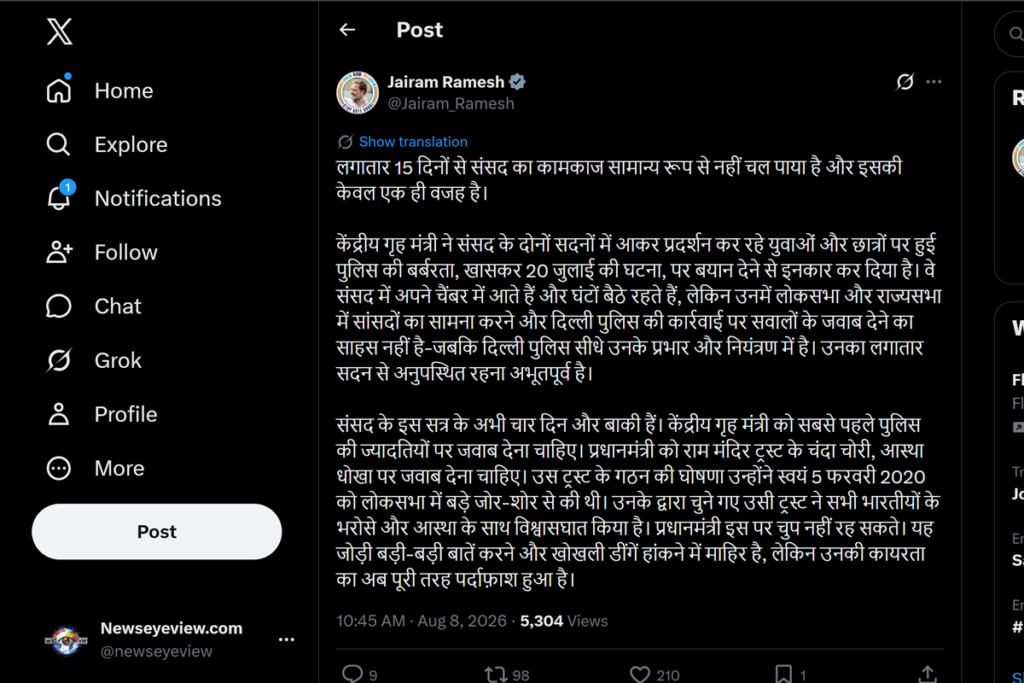Go back using the left arrow
Image resolution: width=1024 pixels, height=683 pixels.
[x=347, y=29]
